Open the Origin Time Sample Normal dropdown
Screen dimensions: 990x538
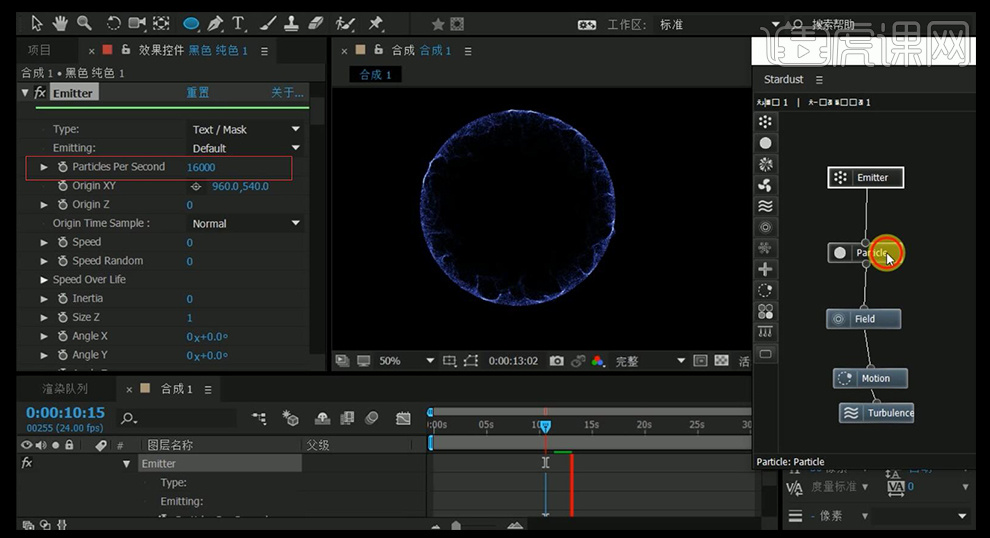point(246,223)
